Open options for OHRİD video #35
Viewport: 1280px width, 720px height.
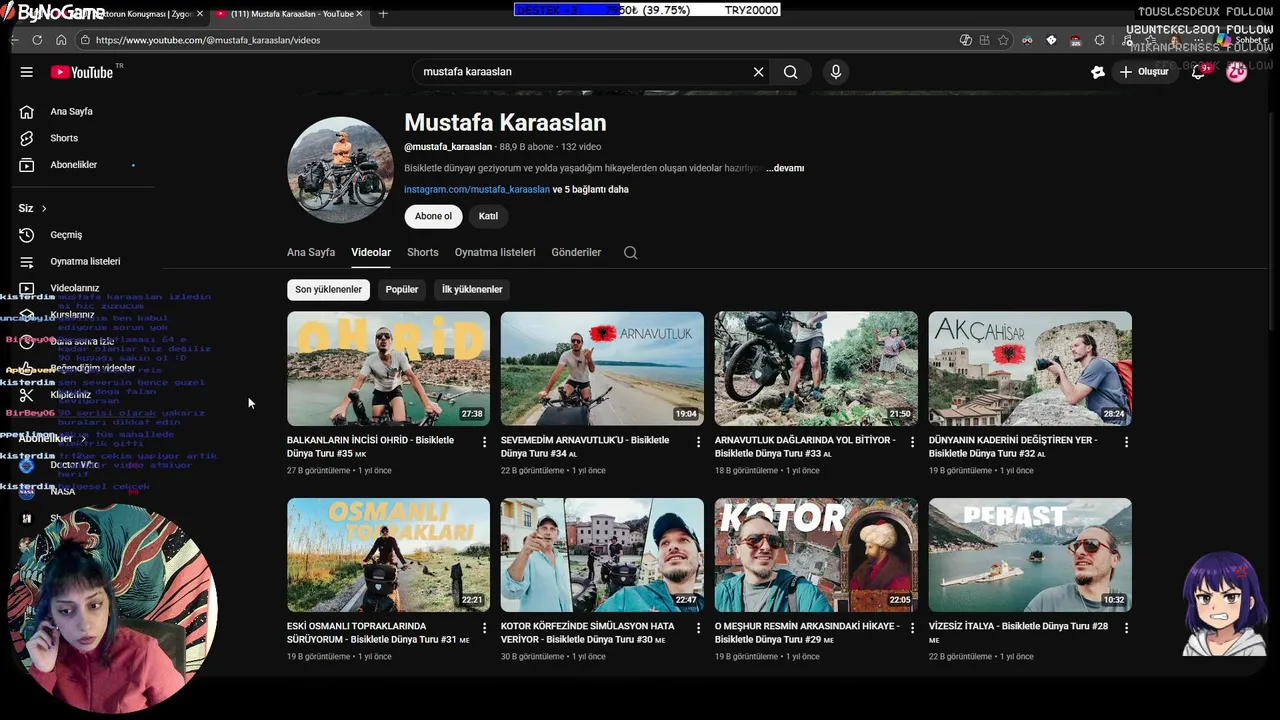click(x=485, y=442)
